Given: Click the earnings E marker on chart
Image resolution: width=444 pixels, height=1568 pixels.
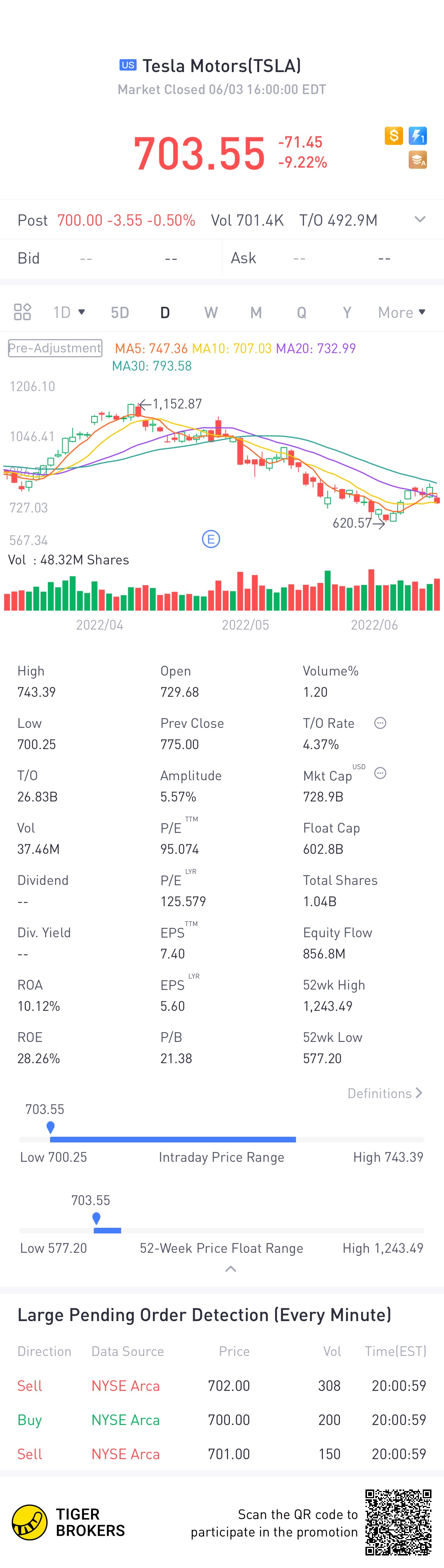Looking at the screenshot, I should click(211, 539).
